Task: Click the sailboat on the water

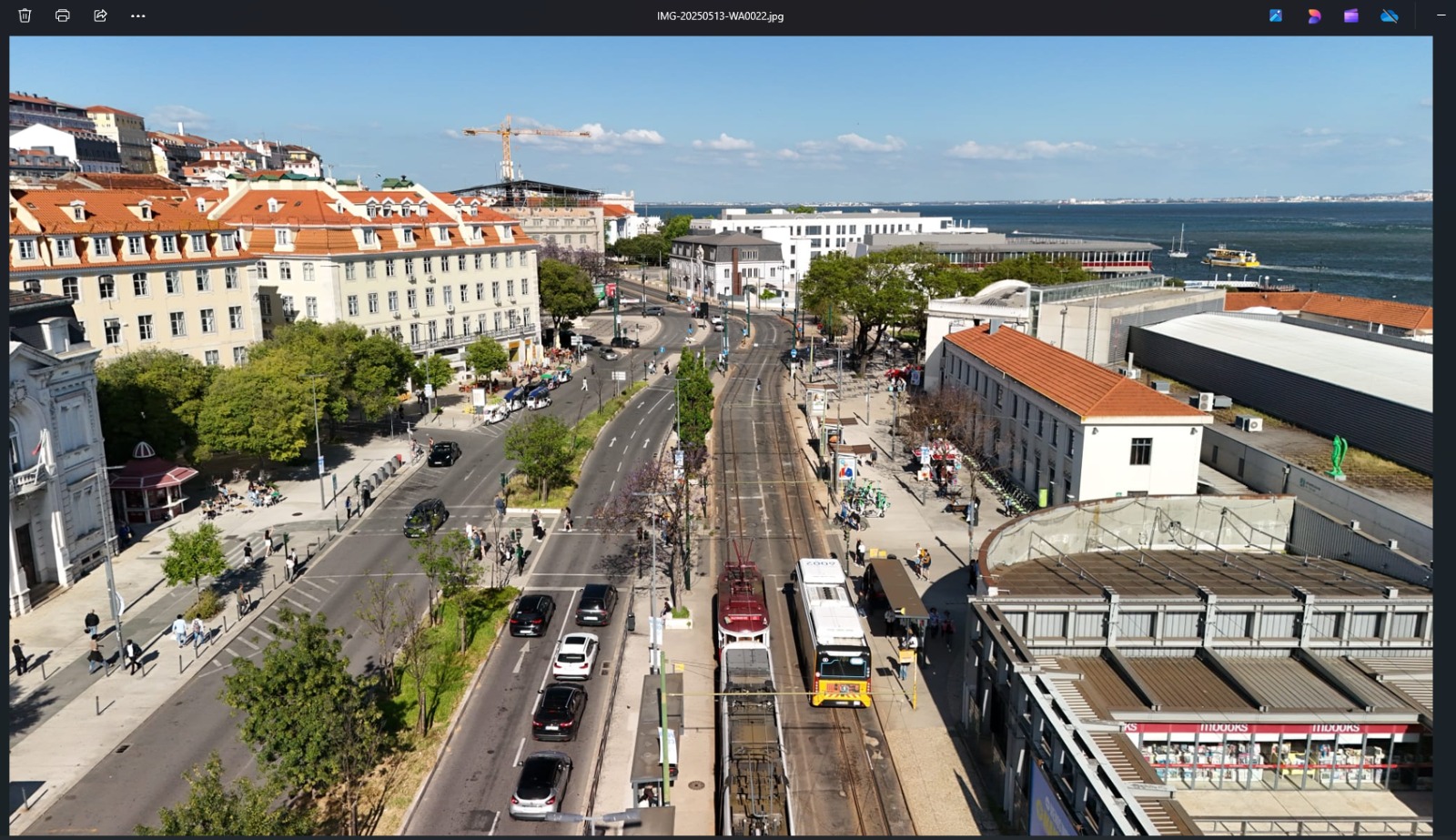Action: pos(1179,245)
